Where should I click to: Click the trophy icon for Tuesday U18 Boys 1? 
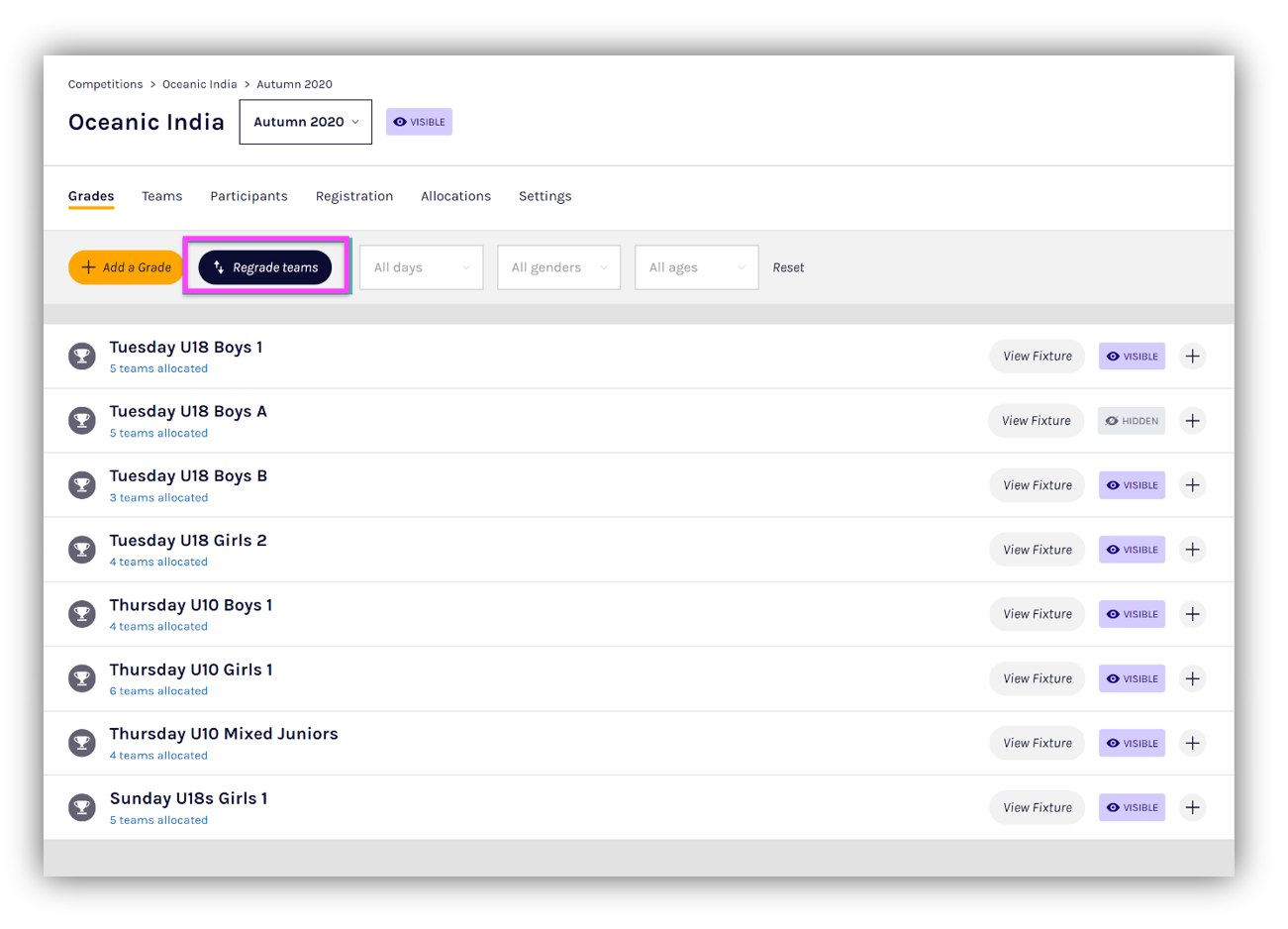tap(82, 357)
